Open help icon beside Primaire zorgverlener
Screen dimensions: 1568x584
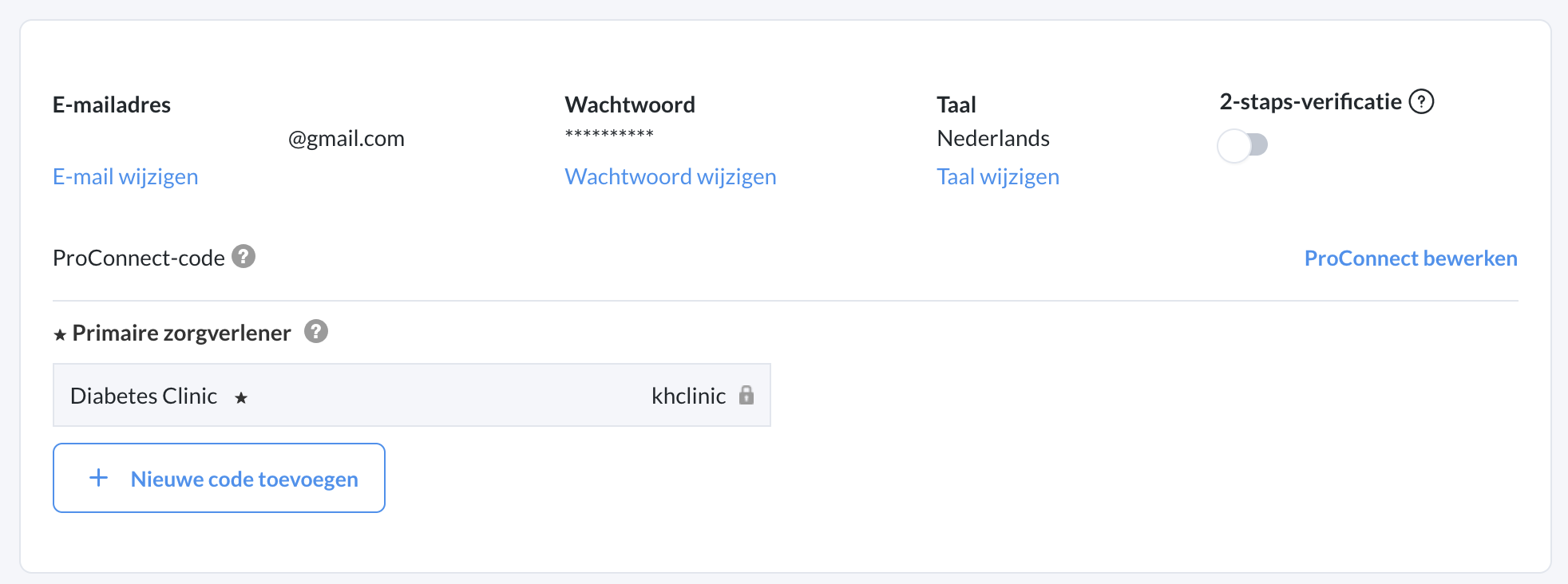tap(316, 331)
